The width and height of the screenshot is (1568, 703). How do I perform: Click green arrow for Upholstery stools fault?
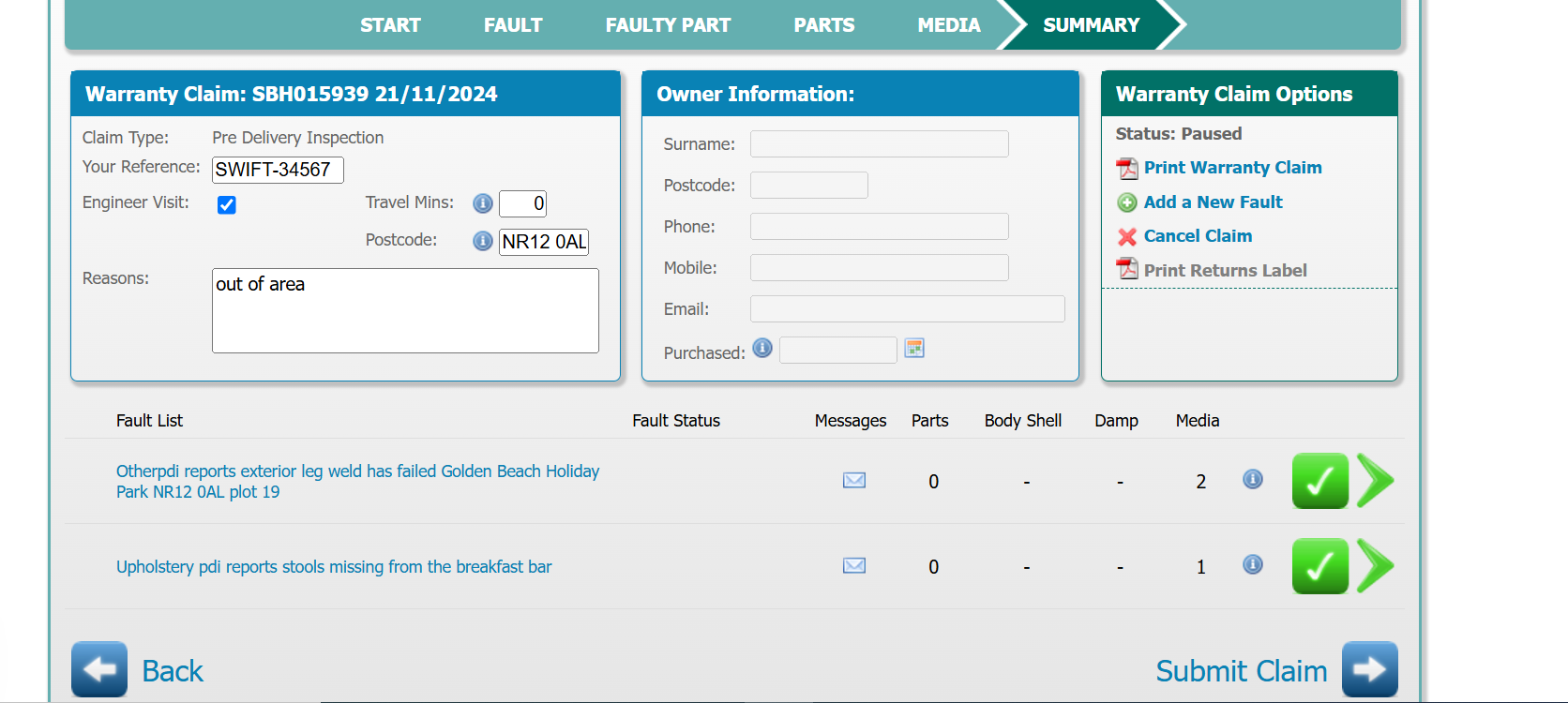pos(1375,566)
